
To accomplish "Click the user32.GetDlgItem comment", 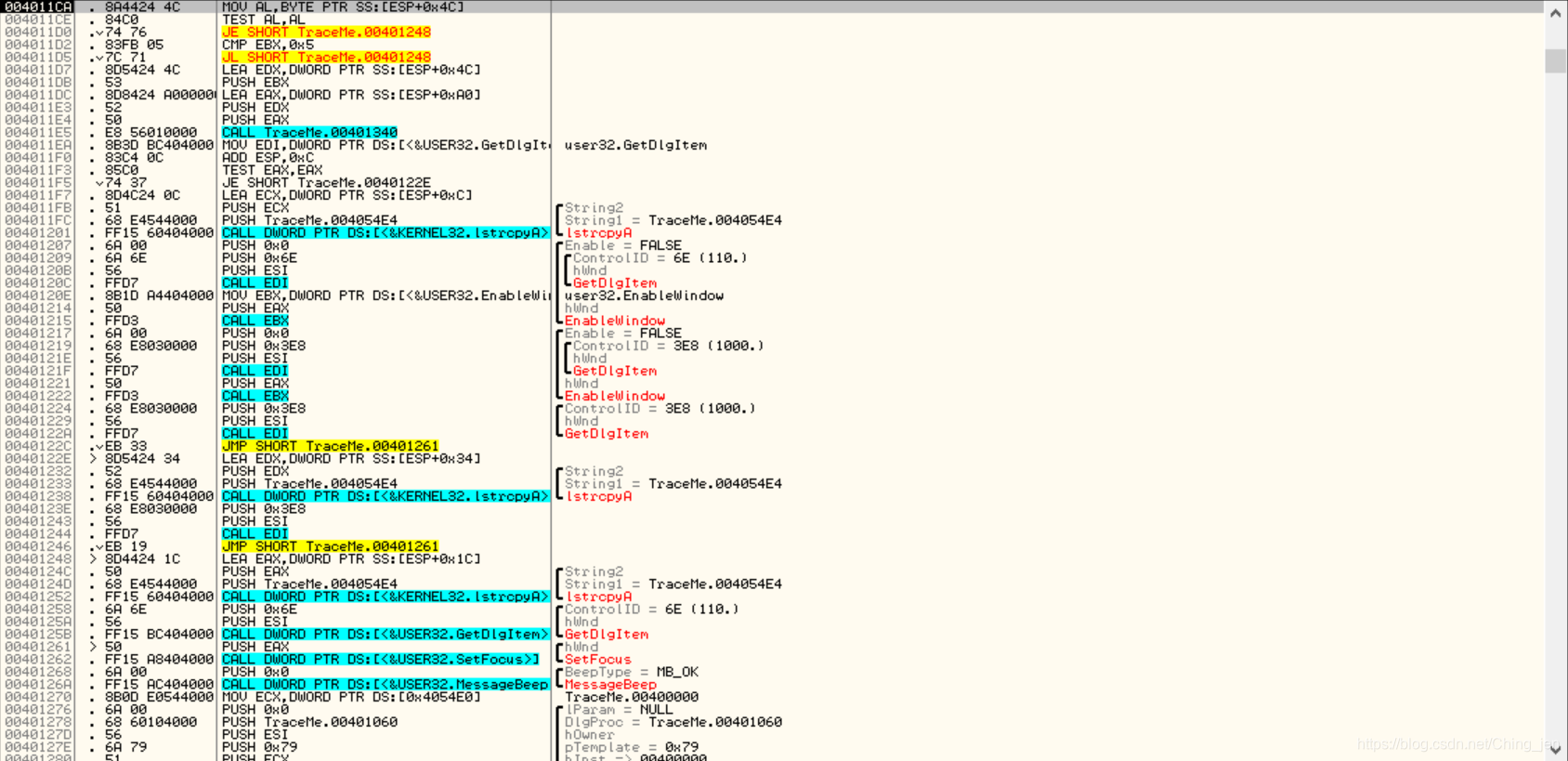I will 635,145.
